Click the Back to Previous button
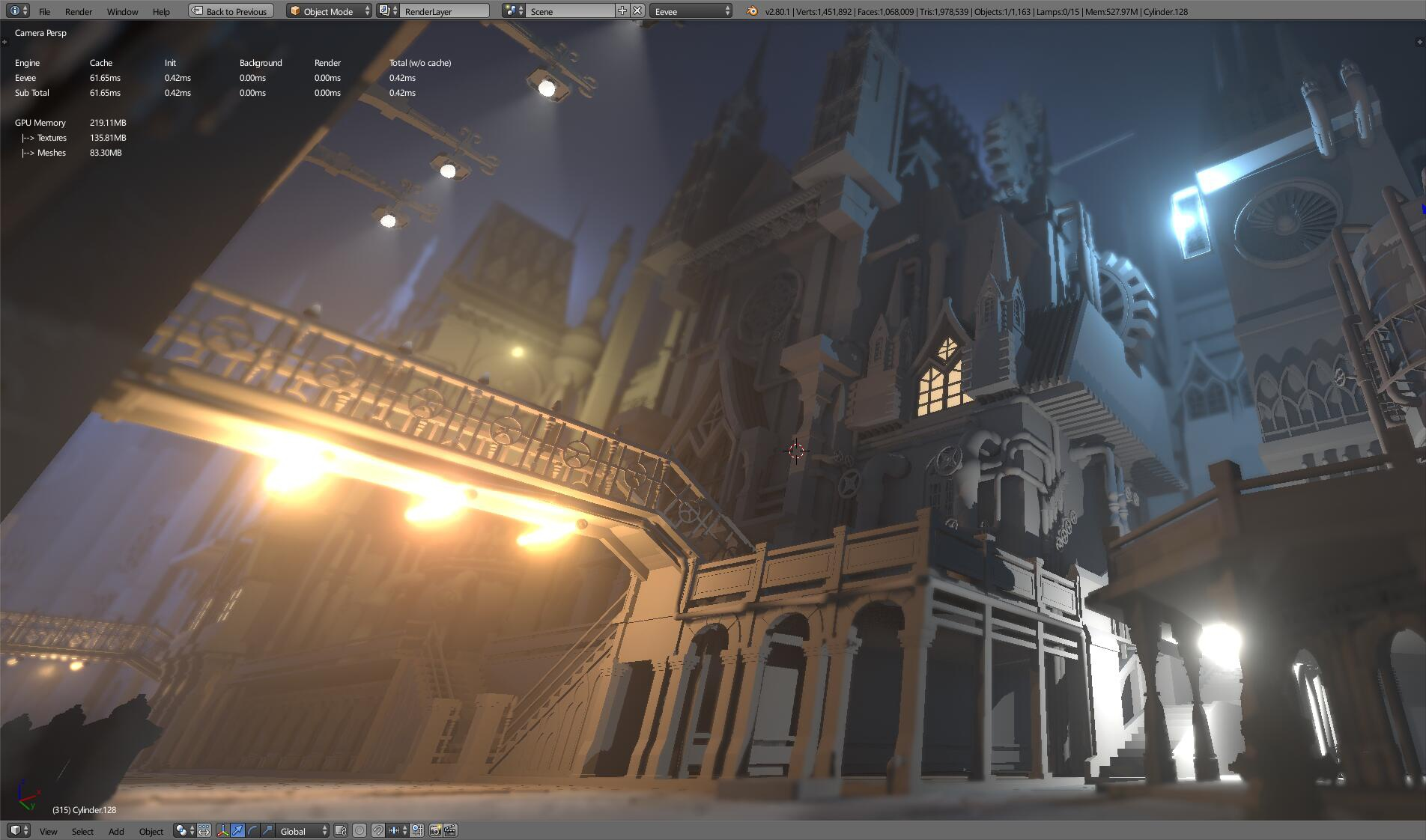The width and height of the screenshot is (1426, 840). [x=231, y=11]
